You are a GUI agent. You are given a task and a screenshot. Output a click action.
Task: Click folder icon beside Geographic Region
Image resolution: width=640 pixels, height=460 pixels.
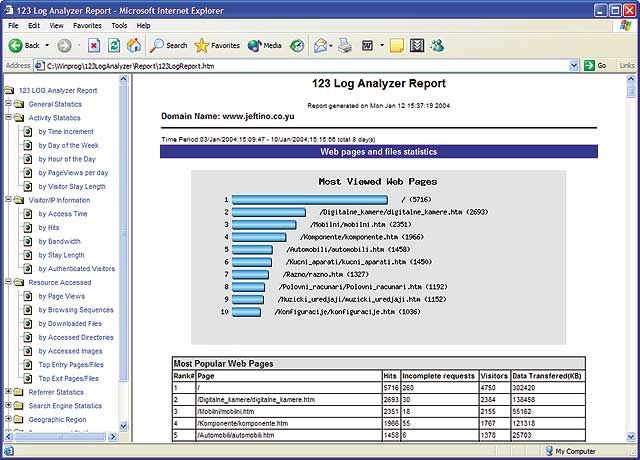18,420
